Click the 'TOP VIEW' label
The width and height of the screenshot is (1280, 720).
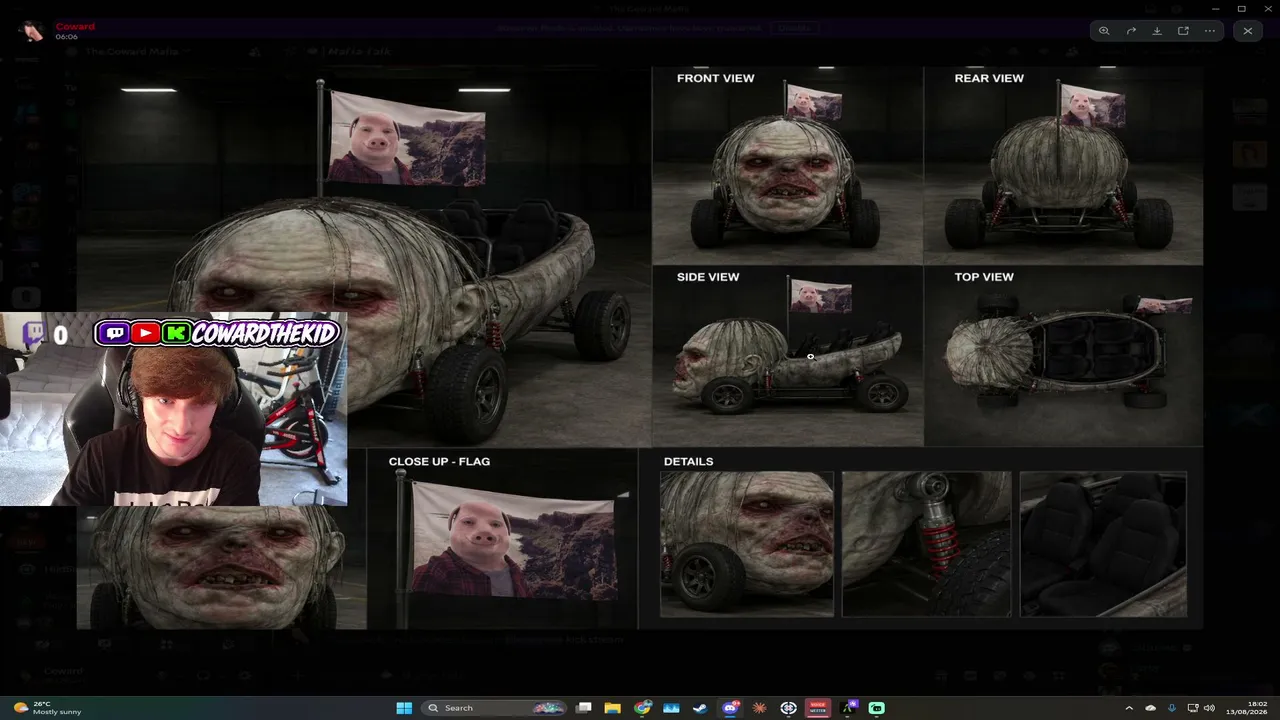point(984,277)
